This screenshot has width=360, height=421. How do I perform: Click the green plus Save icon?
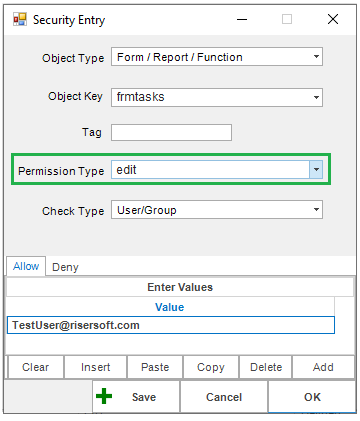[x=104, y=396]
